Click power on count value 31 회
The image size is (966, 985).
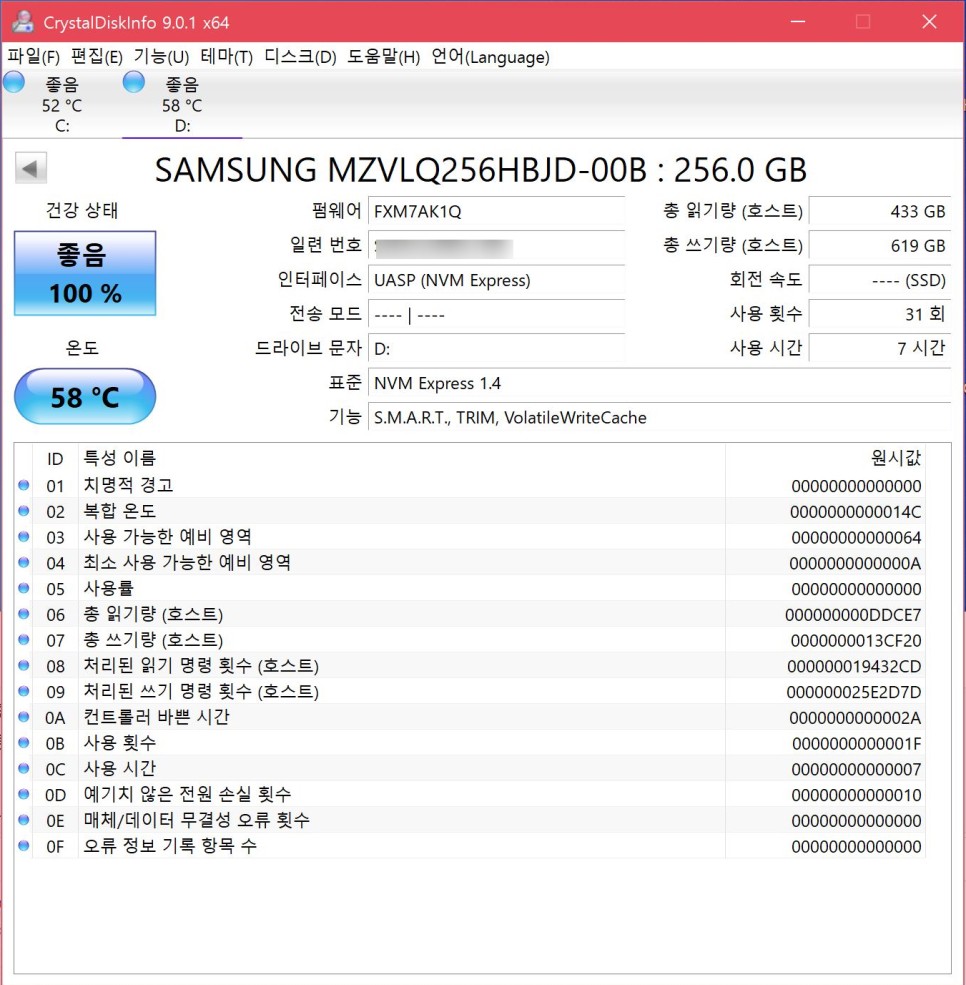(880, 314)
